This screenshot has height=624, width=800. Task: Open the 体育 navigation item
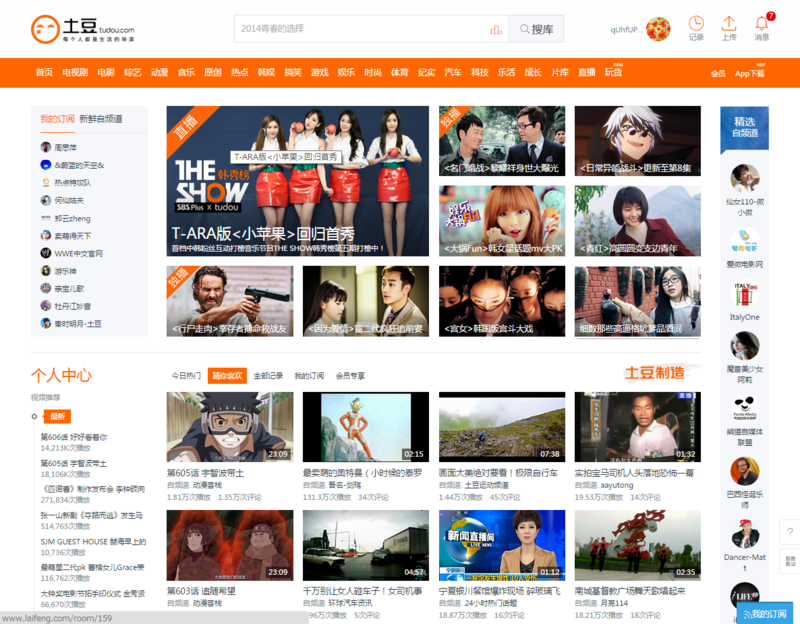pos(399,72)
